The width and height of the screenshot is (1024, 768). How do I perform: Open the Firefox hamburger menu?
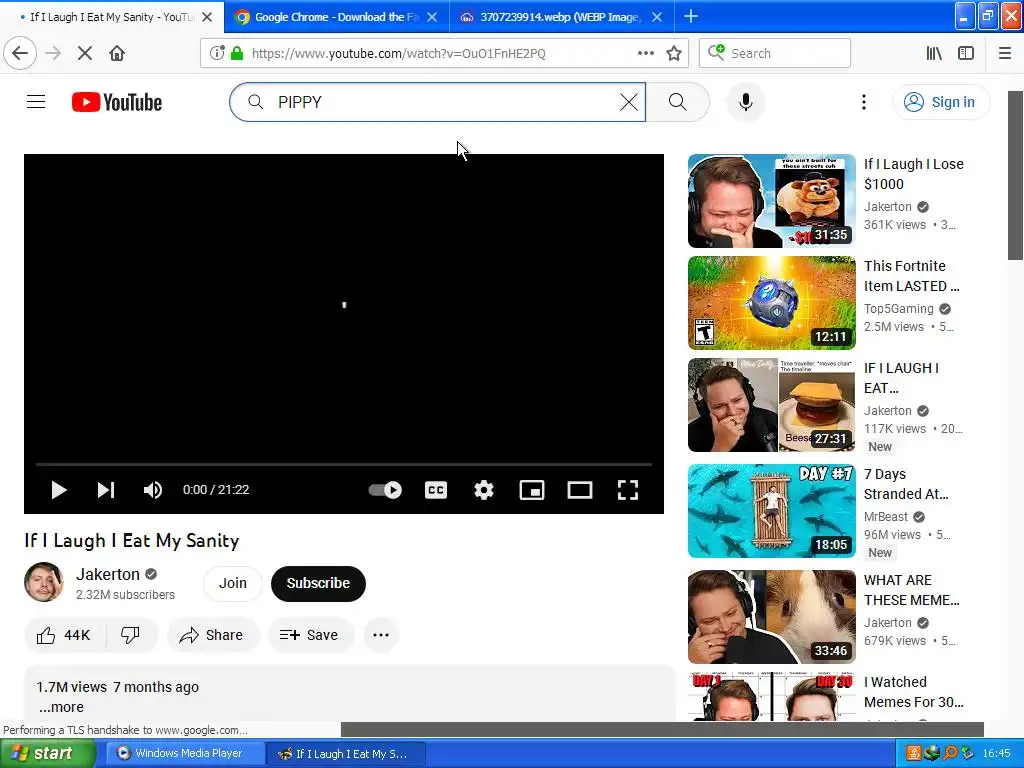pos(1004,53)
